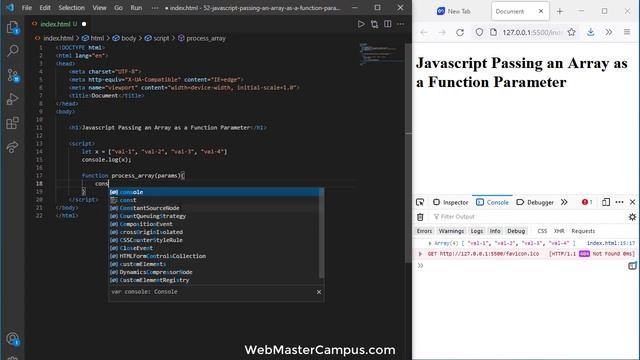Viewport: 640px width, 360px height.
Task: Toggle the Requests console filter
Action: pos(583,231)
